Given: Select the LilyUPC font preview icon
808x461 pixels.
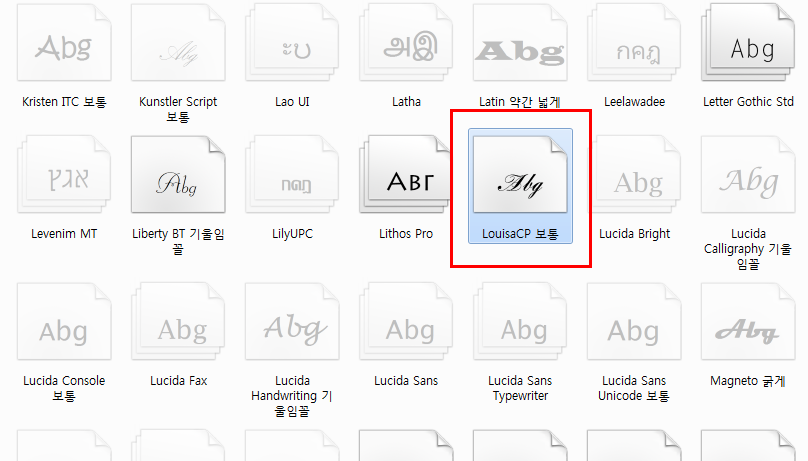Looking at the screenshot, I should click(x=292, y=174).
